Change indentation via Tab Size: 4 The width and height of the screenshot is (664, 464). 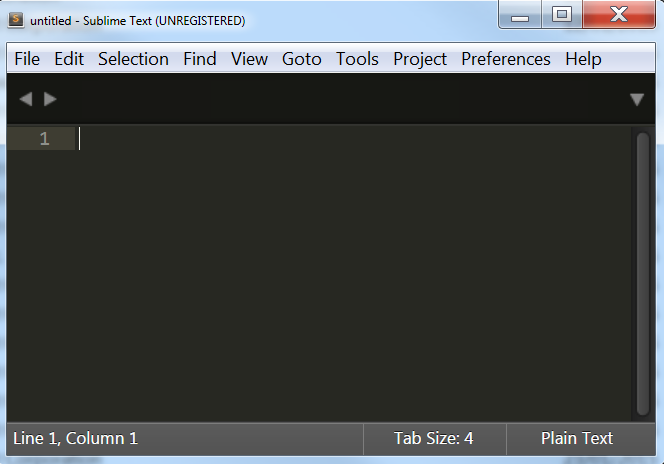pos(434,438)
